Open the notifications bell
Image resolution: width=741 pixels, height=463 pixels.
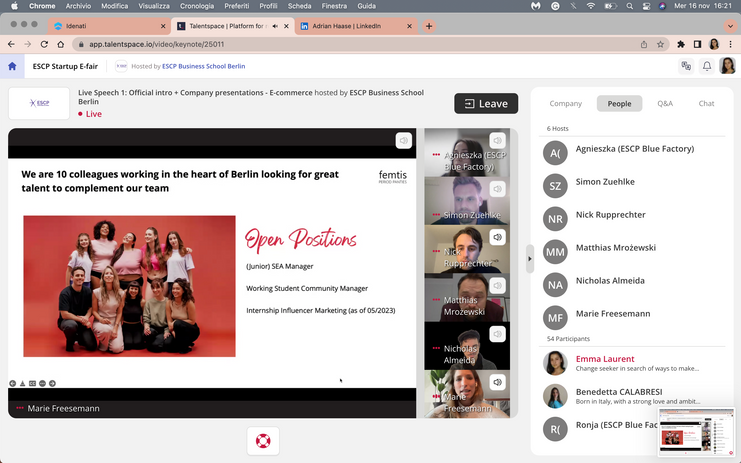click(x=707, y=66)
